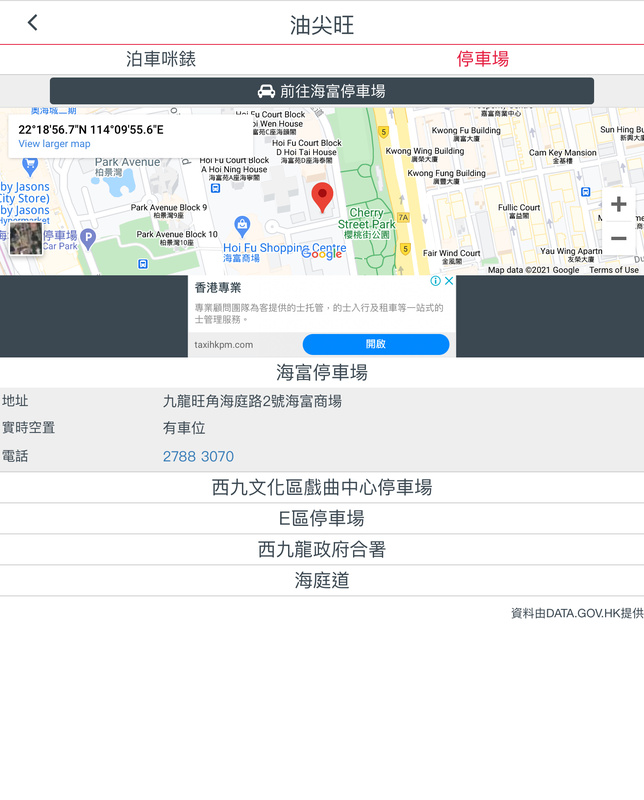644x800 pixels.
Task: Zoom out the map with minus button
Action: tap(618, 238)
